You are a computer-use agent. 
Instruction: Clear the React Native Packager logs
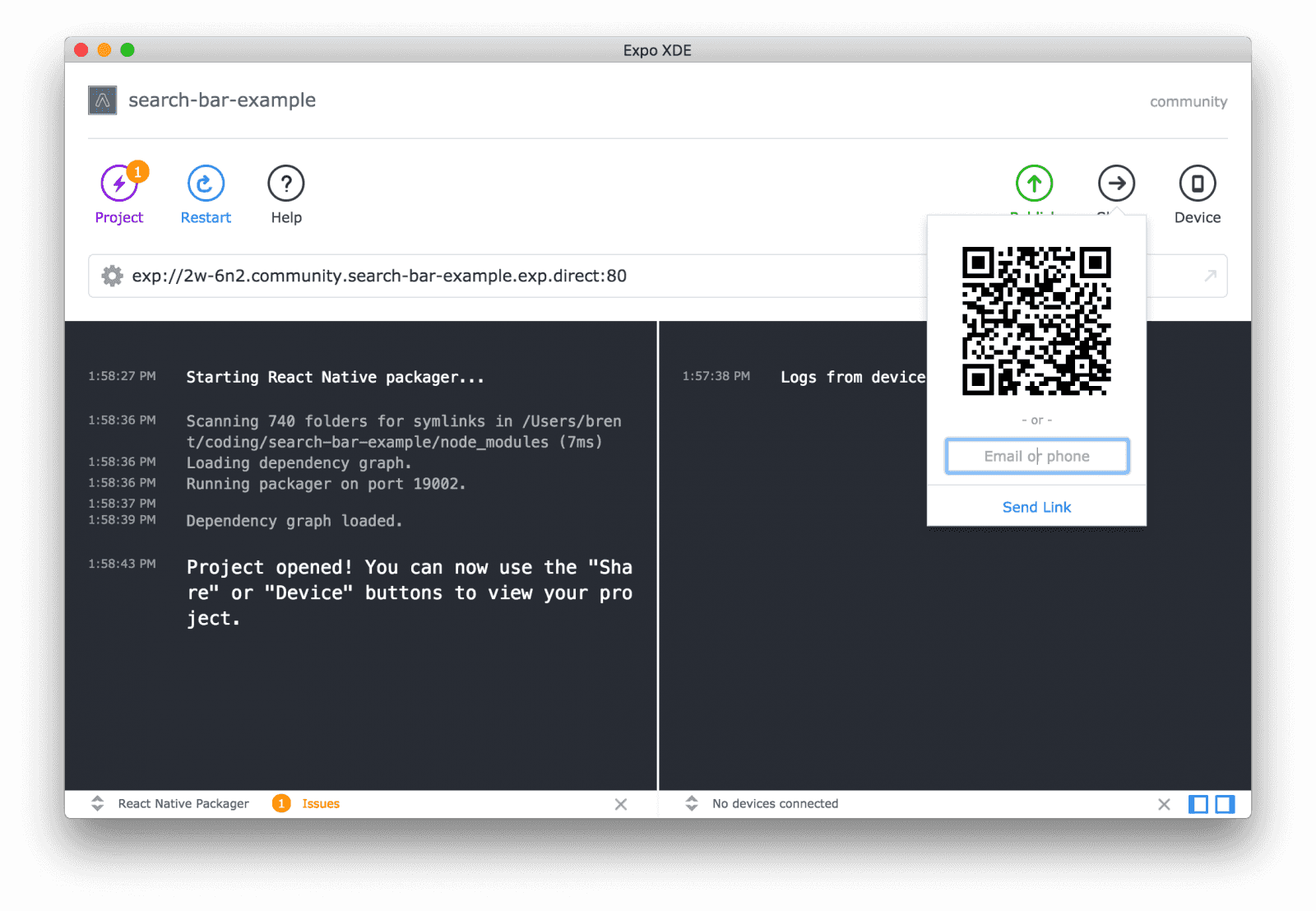pyautogui.click(x=621, y=804)
